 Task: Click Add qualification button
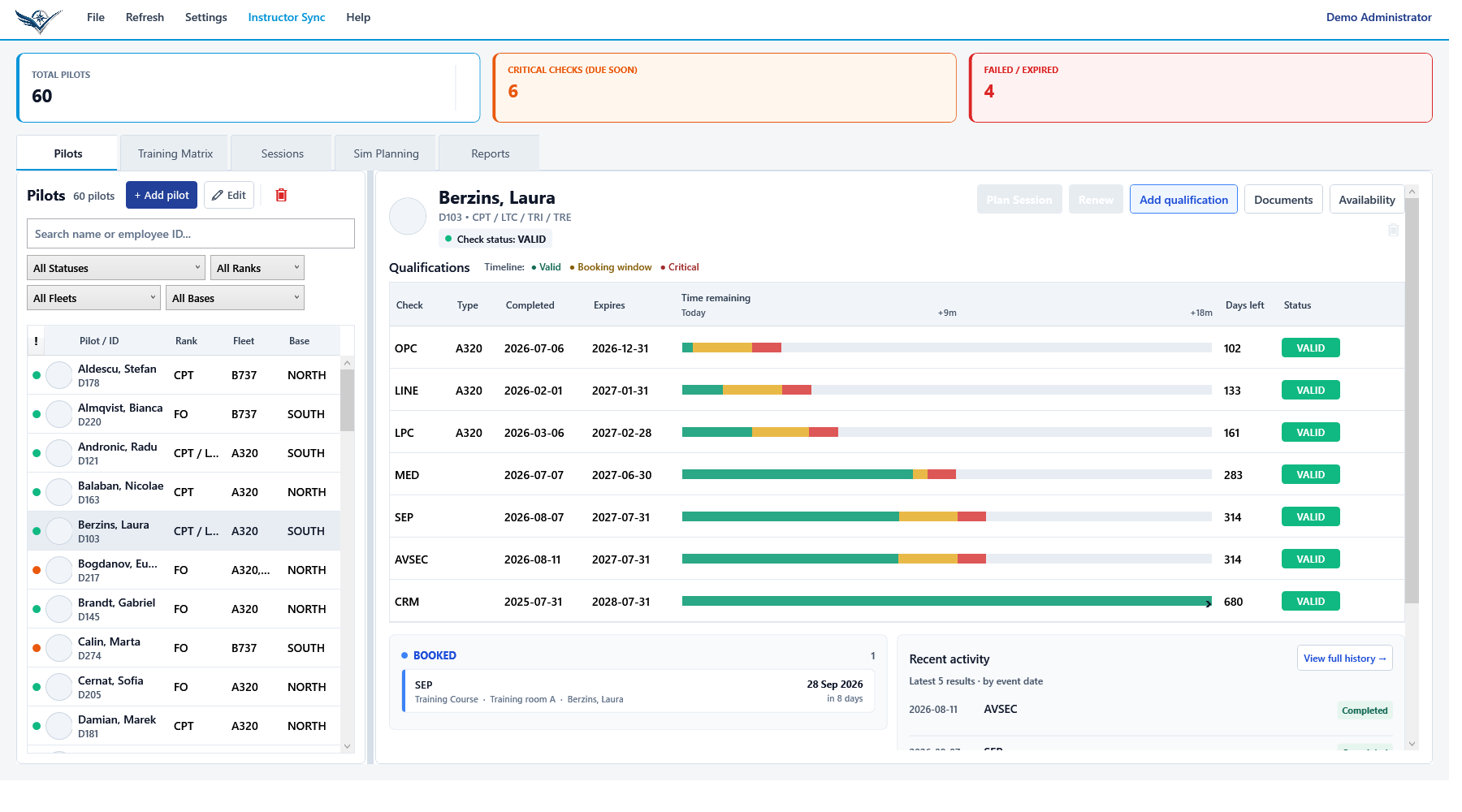[x=1183, y=200]
